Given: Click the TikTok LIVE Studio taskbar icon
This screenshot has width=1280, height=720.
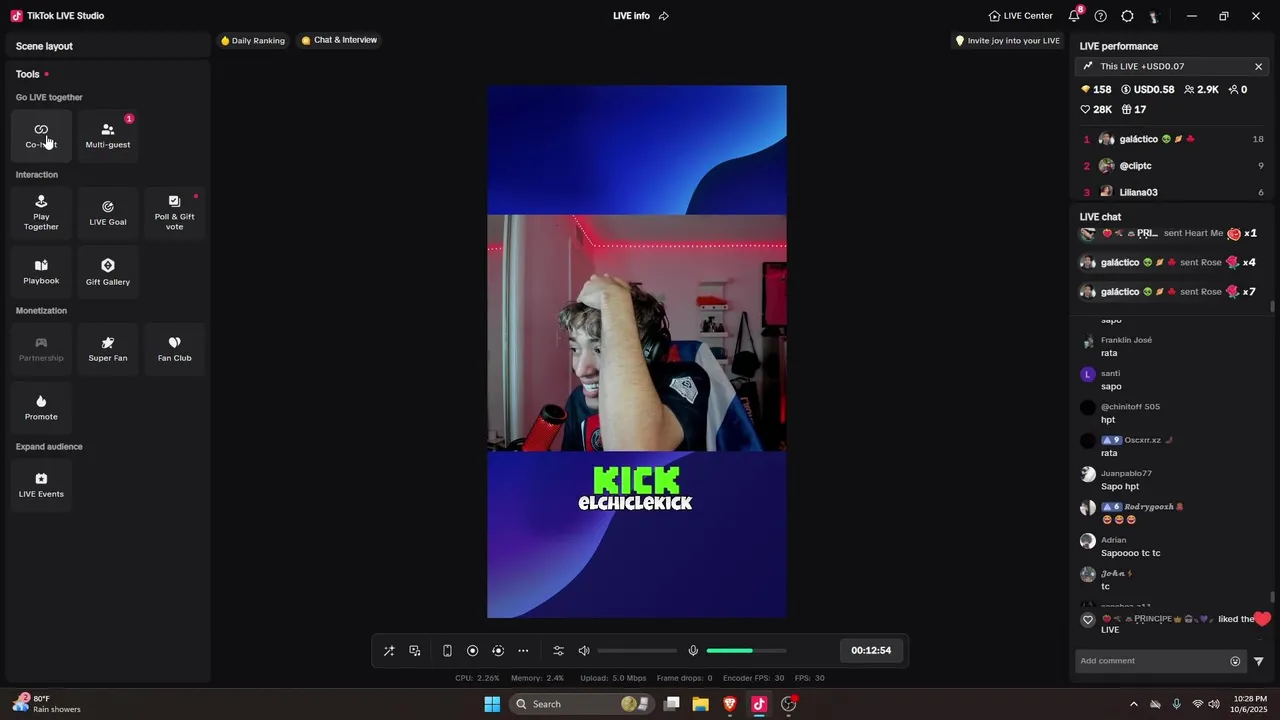Looking at the screenshot, I should (x=759, y=704).
